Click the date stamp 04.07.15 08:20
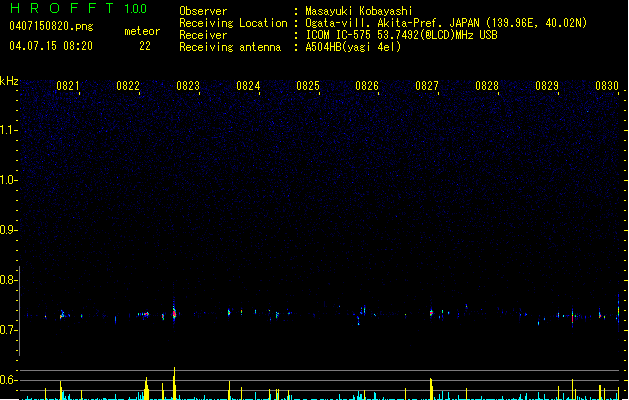 point(51,46)
